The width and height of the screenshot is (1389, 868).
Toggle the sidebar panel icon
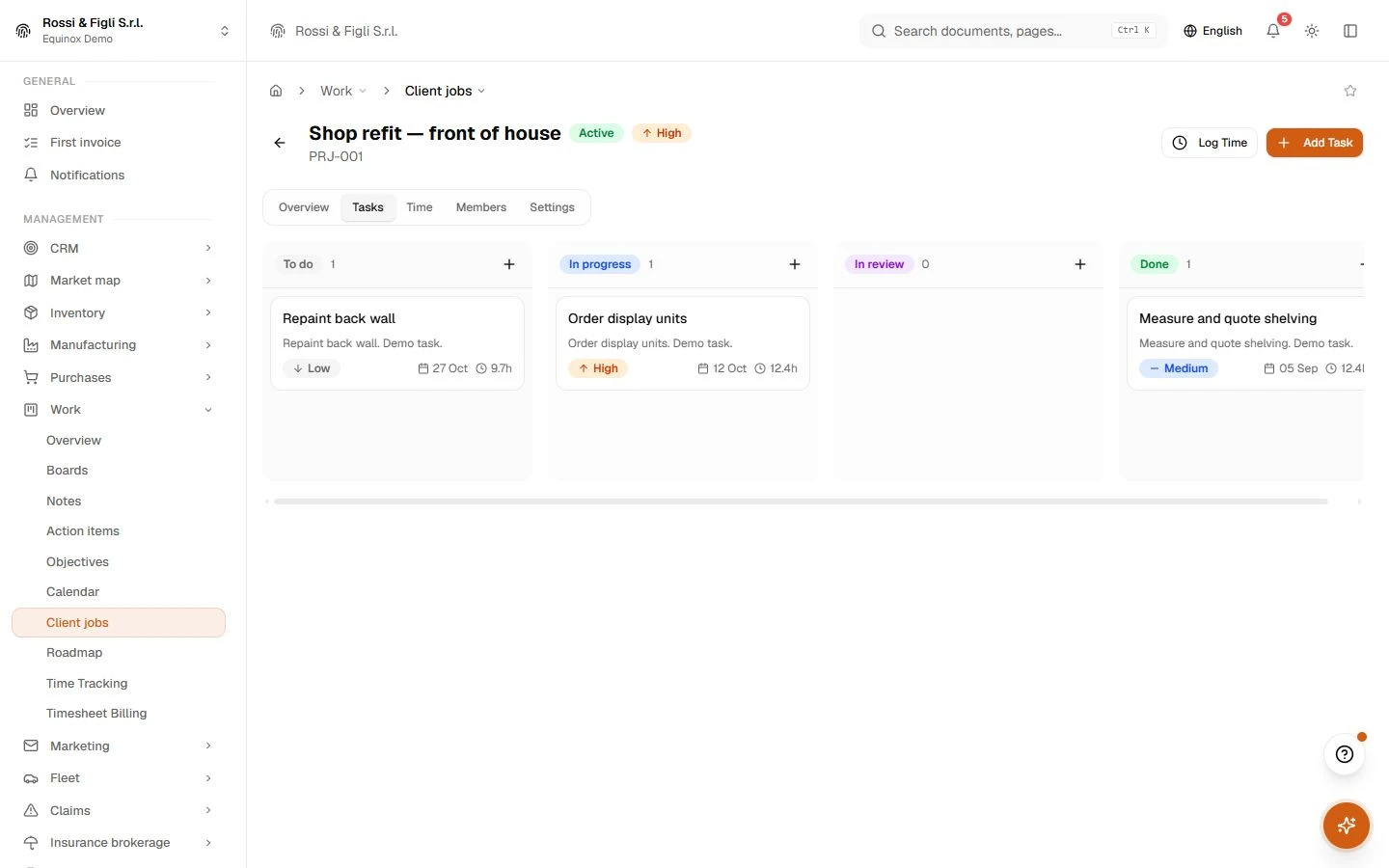1350,31
